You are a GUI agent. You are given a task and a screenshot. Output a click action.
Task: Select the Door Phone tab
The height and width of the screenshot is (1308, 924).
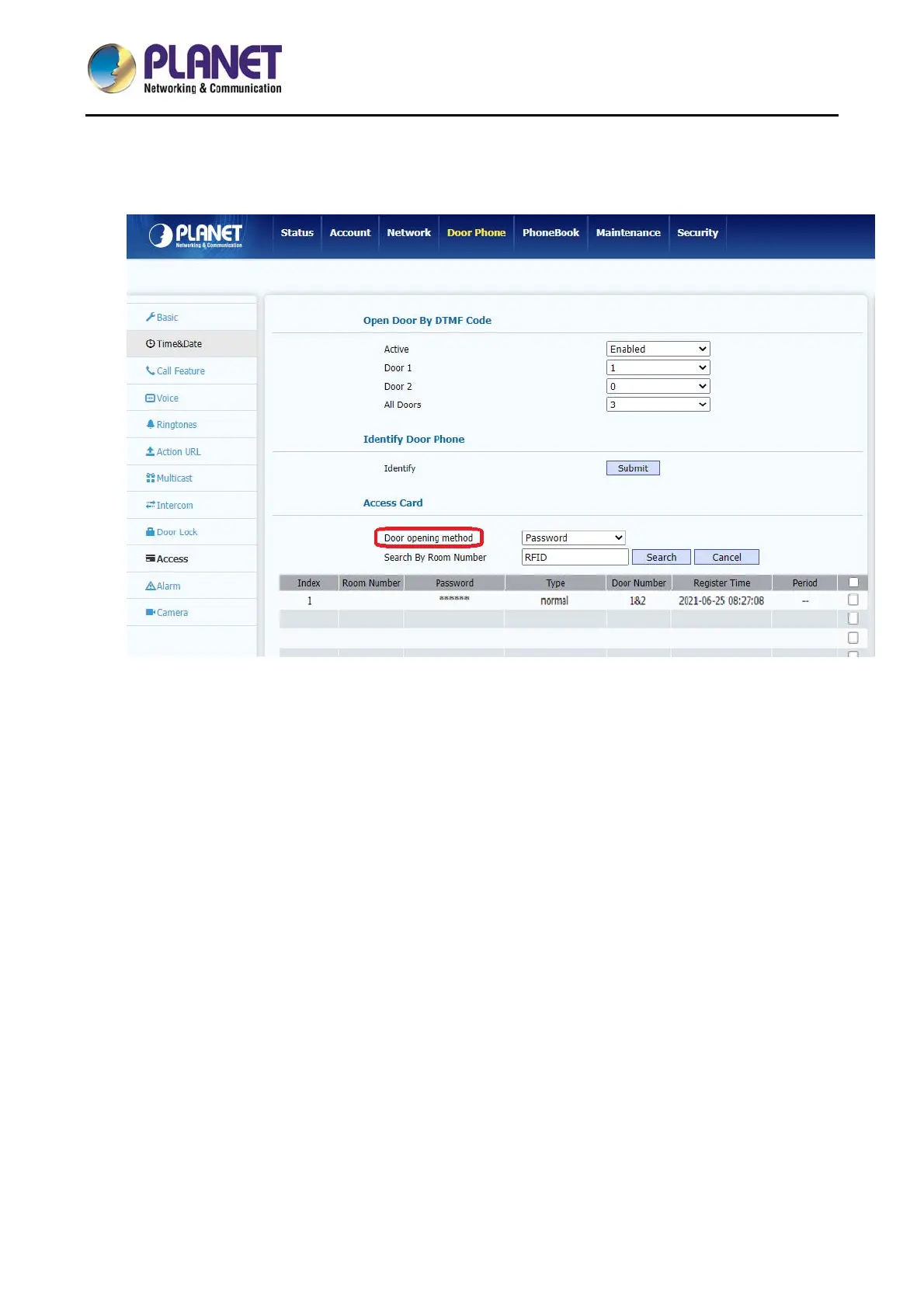tap(476, 232)
